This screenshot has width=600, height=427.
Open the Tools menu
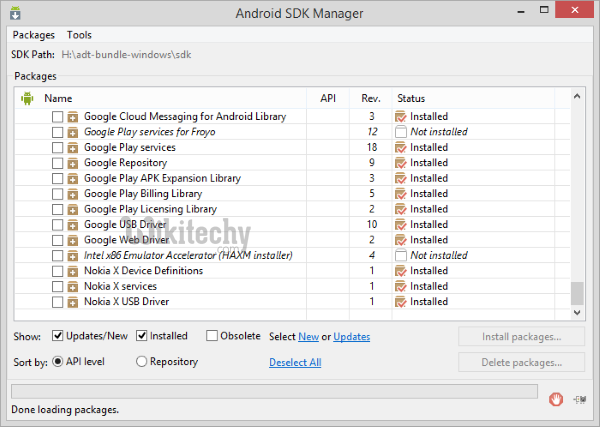(79, 35)
